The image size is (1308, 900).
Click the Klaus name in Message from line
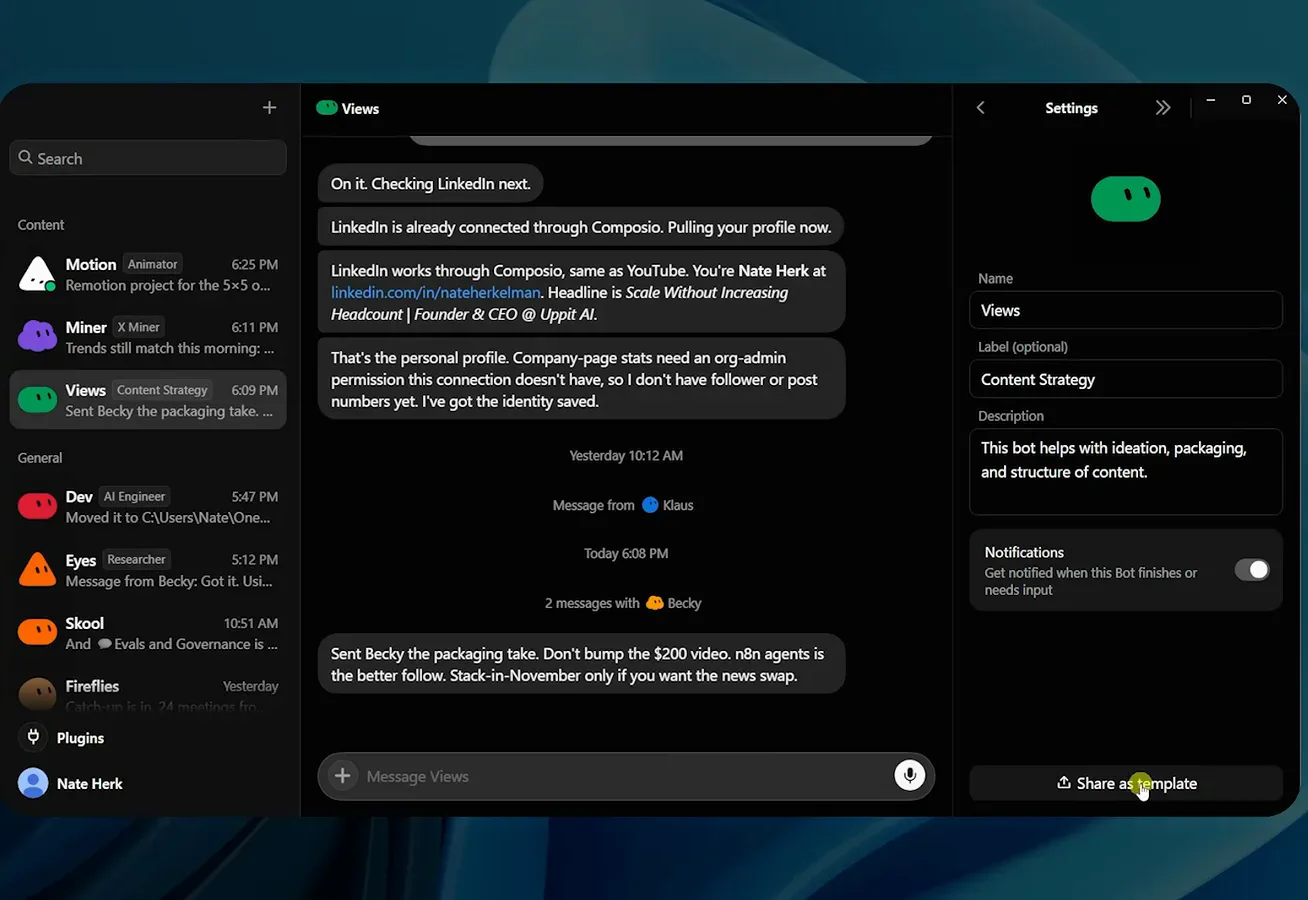[678, 505]
